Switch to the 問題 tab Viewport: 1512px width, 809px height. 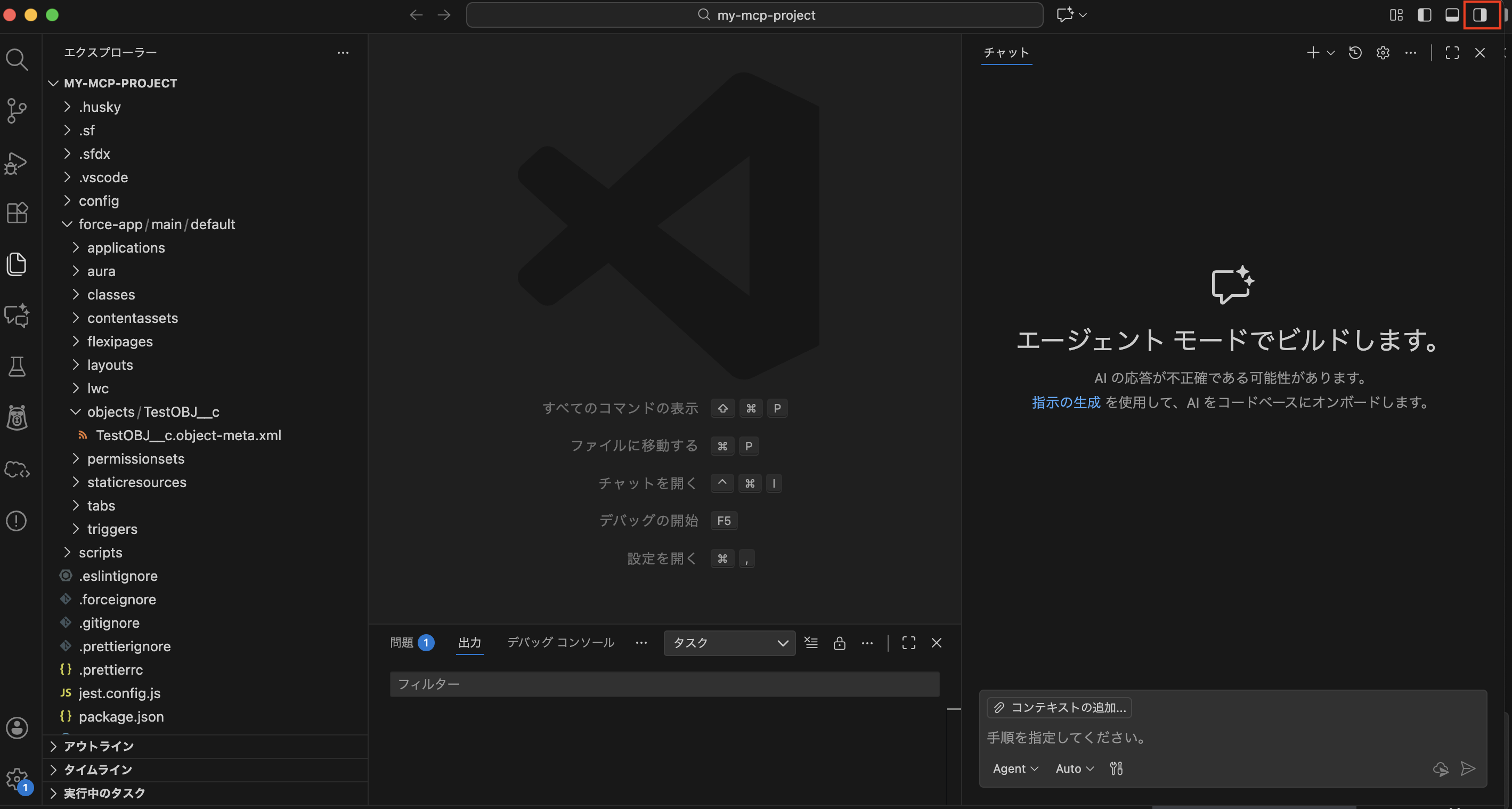(404, 642)
